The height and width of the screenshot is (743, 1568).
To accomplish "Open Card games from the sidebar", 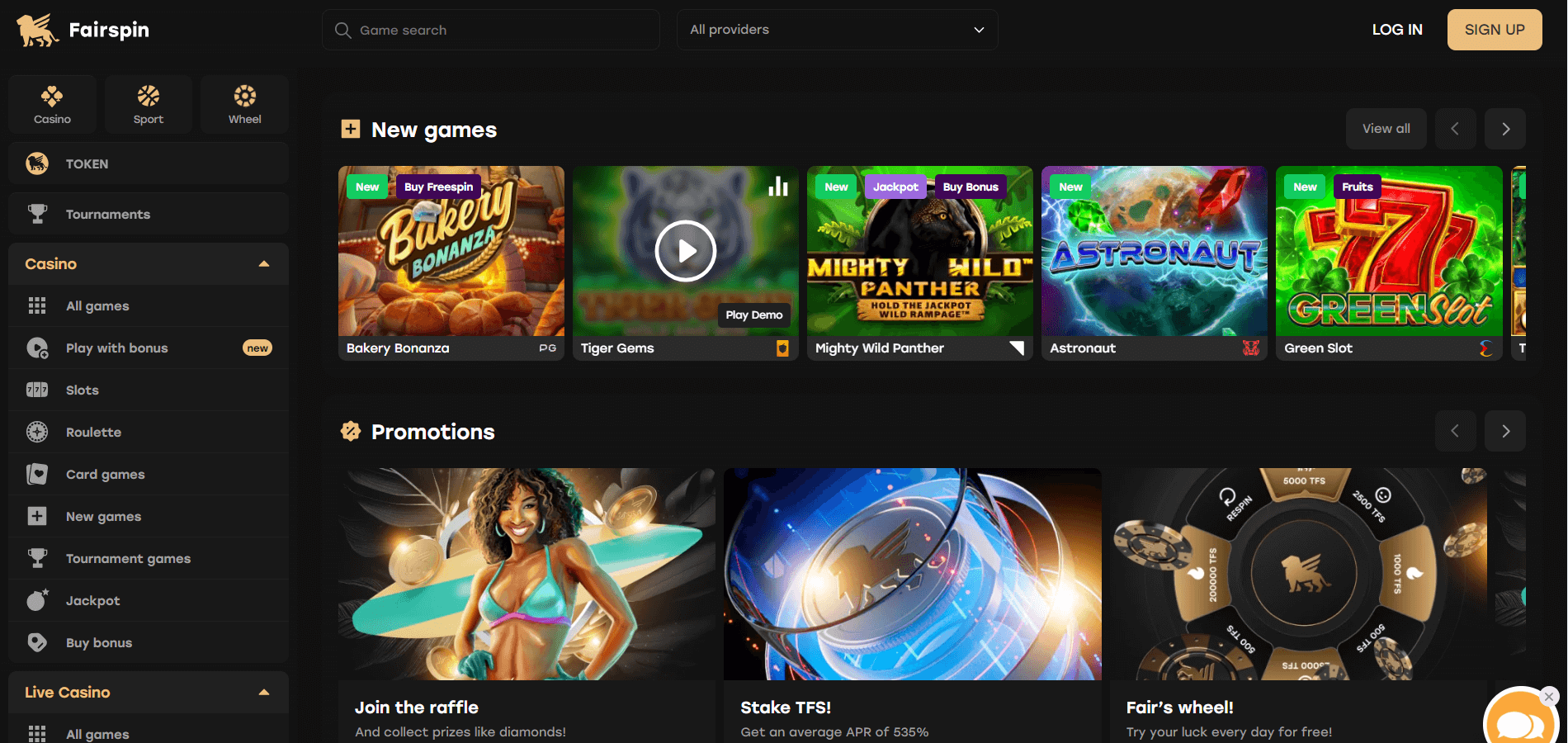I will (x=105, y=474).
